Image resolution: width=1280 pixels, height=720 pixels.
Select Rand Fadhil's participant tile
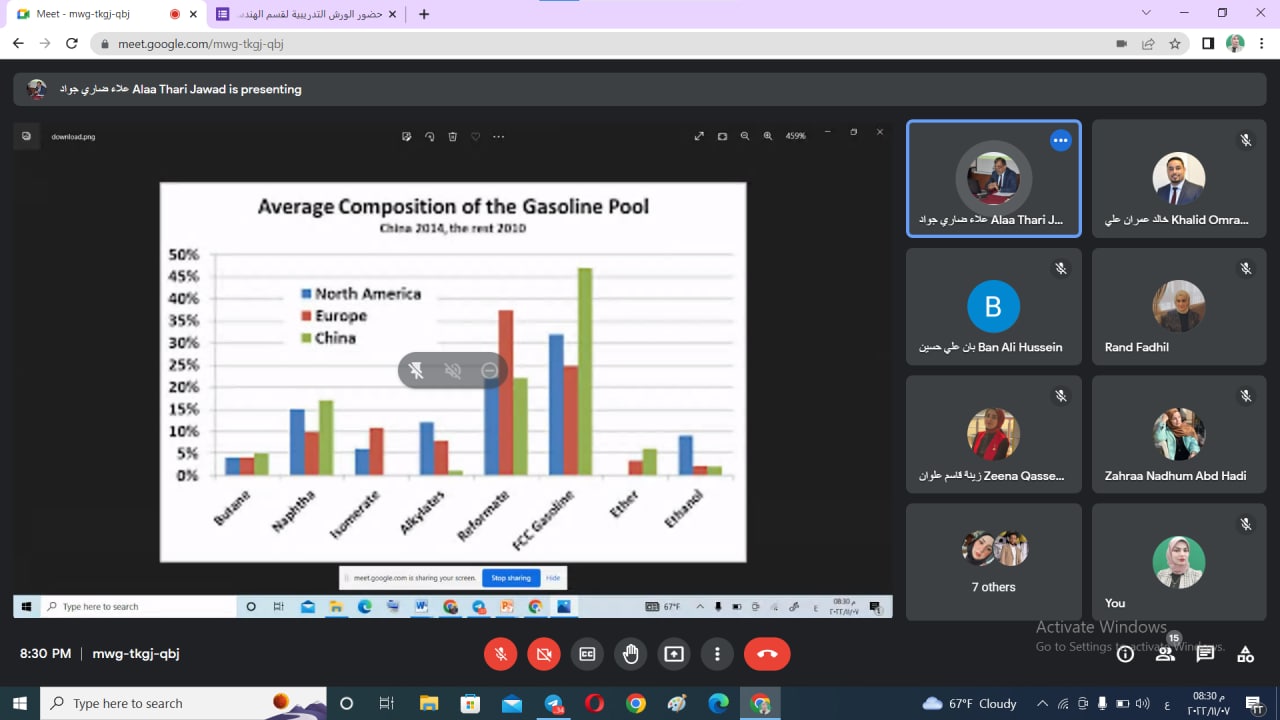tap(1178, 307)
